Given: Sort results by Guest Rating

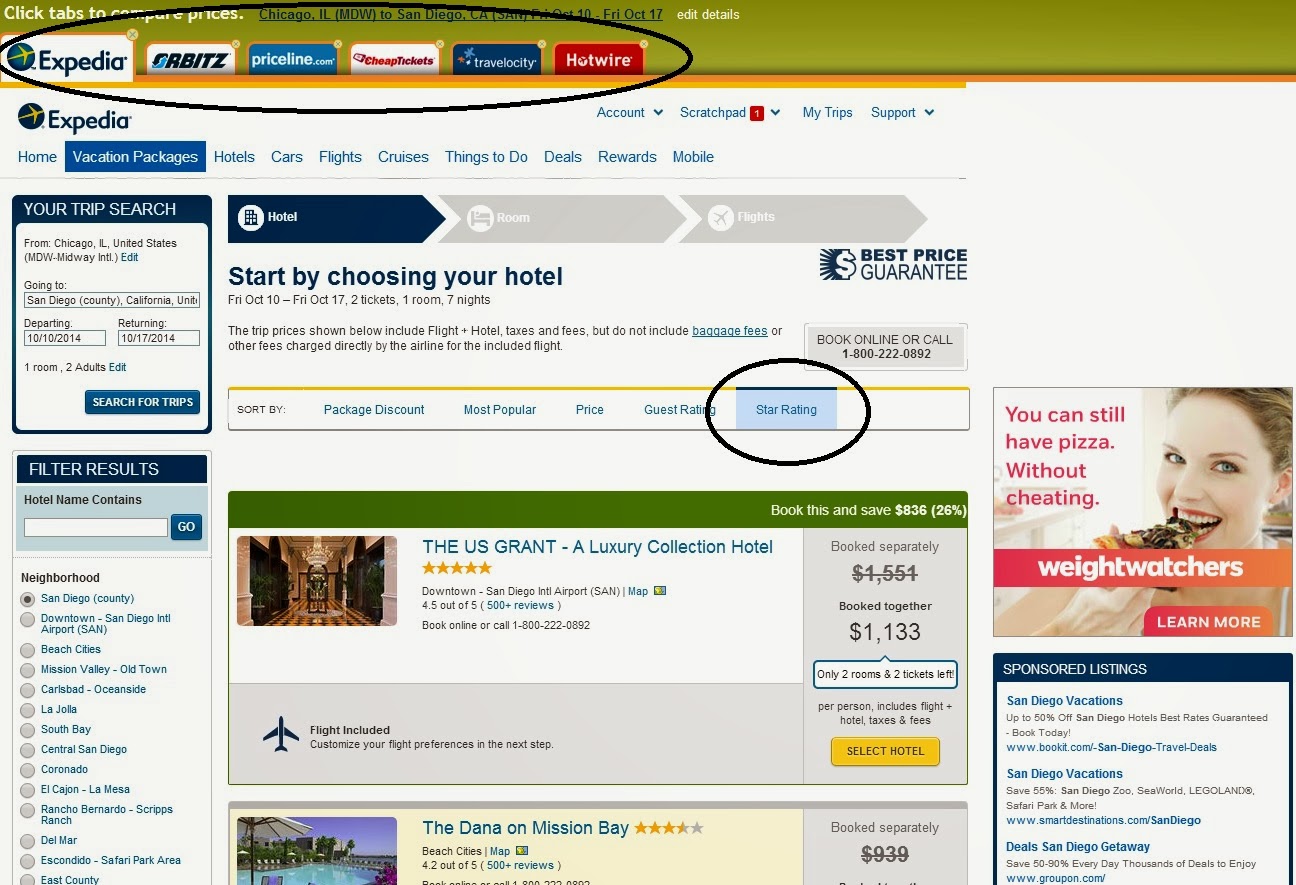Looking at the screenshot, I should (679, 410).
